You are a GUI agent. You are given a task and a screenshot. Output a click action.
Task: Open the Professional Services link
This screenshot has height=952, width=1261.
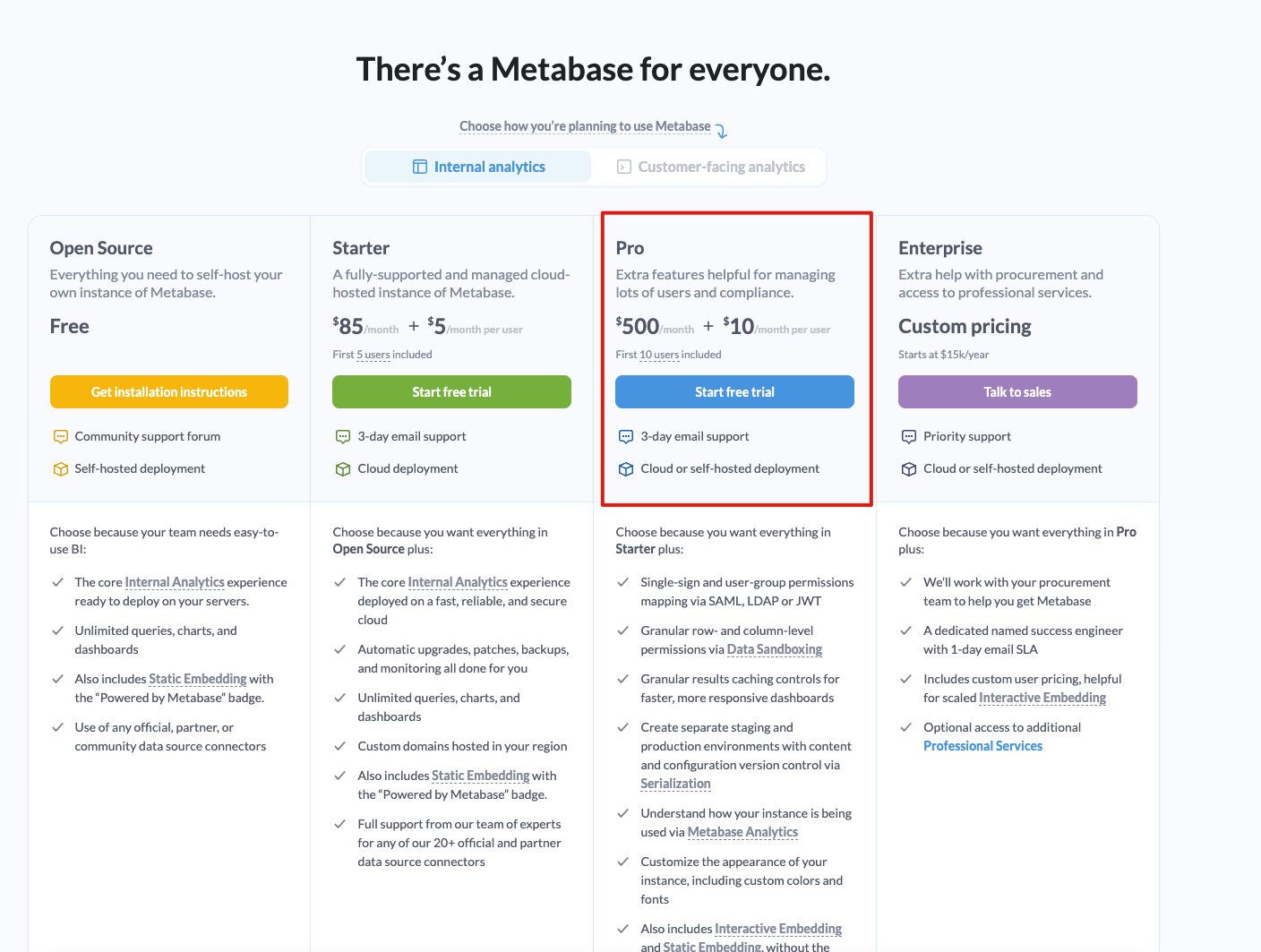982,746
